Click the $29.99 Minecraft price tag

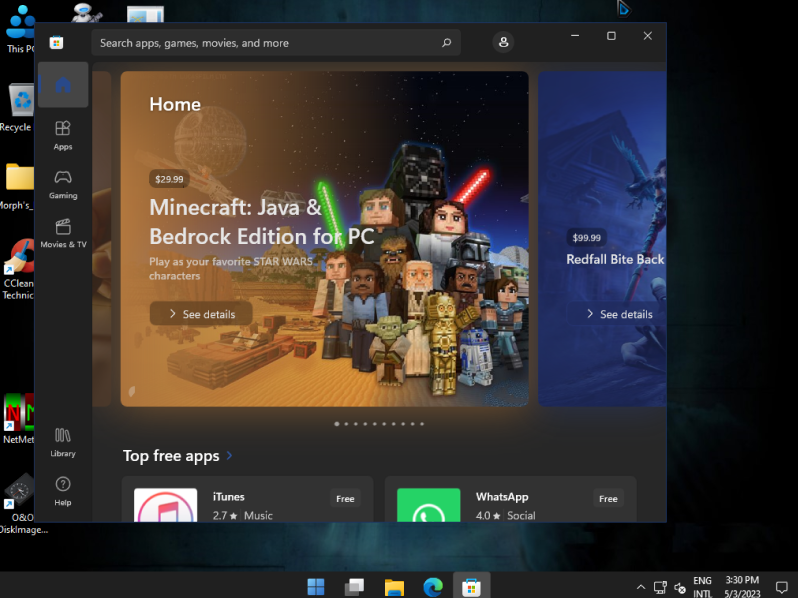(x=169, y=179)
